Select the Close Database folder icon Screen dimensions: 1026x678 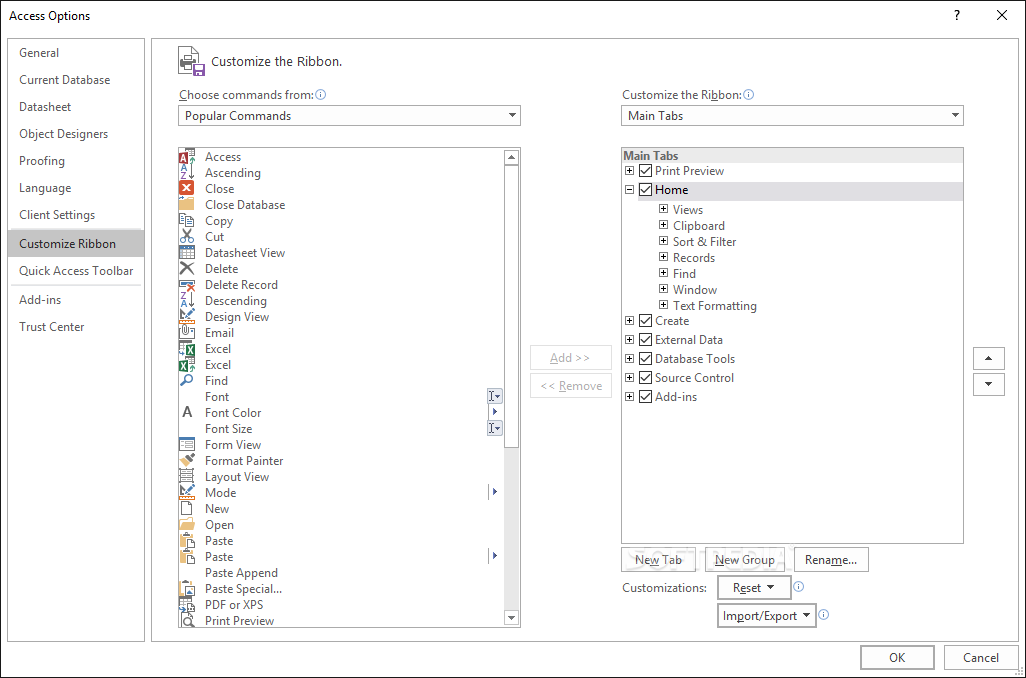[x=187, y=205]
